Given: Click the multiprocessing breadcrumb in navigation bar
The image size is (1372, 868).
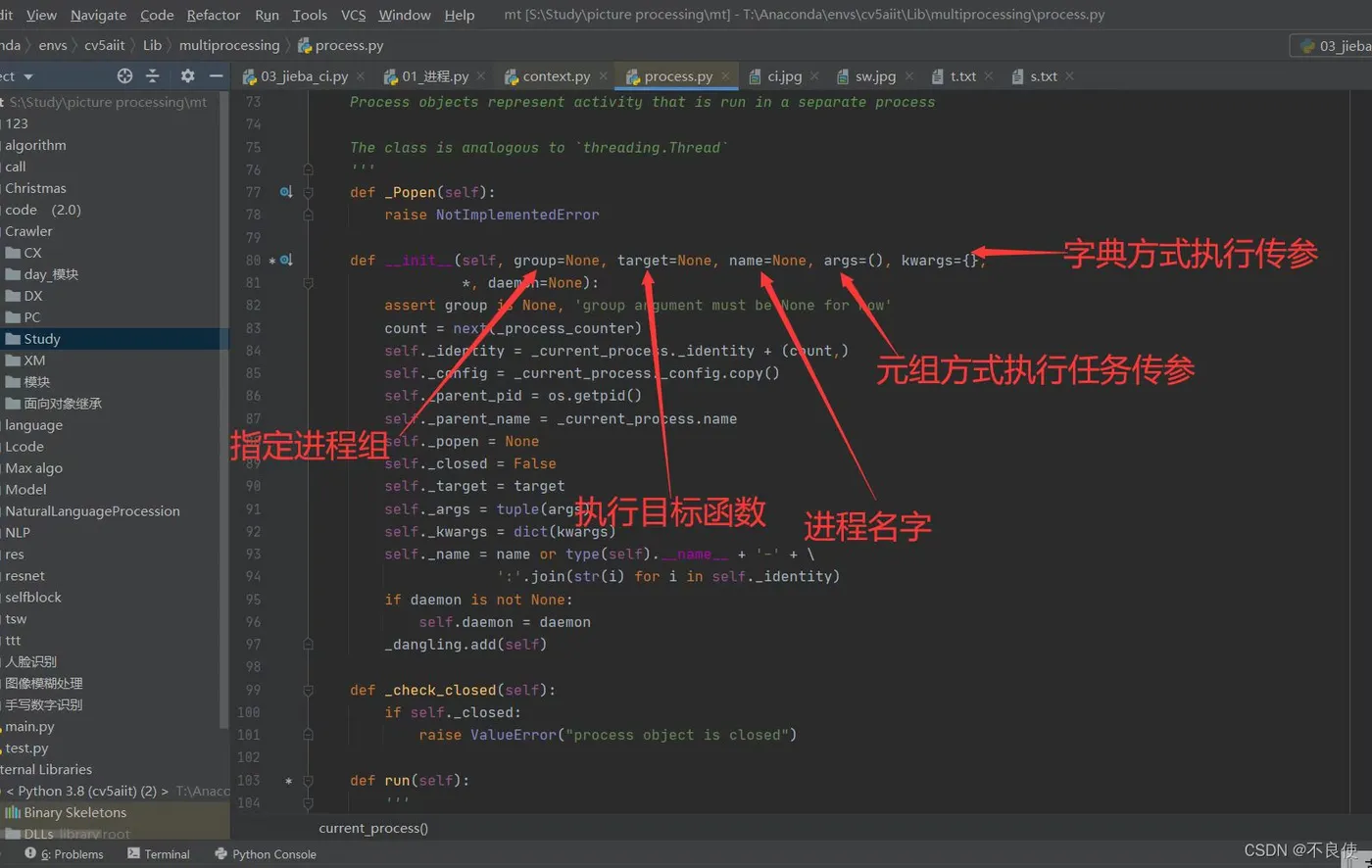Looking at the screenshot, I should coord(229,45).
